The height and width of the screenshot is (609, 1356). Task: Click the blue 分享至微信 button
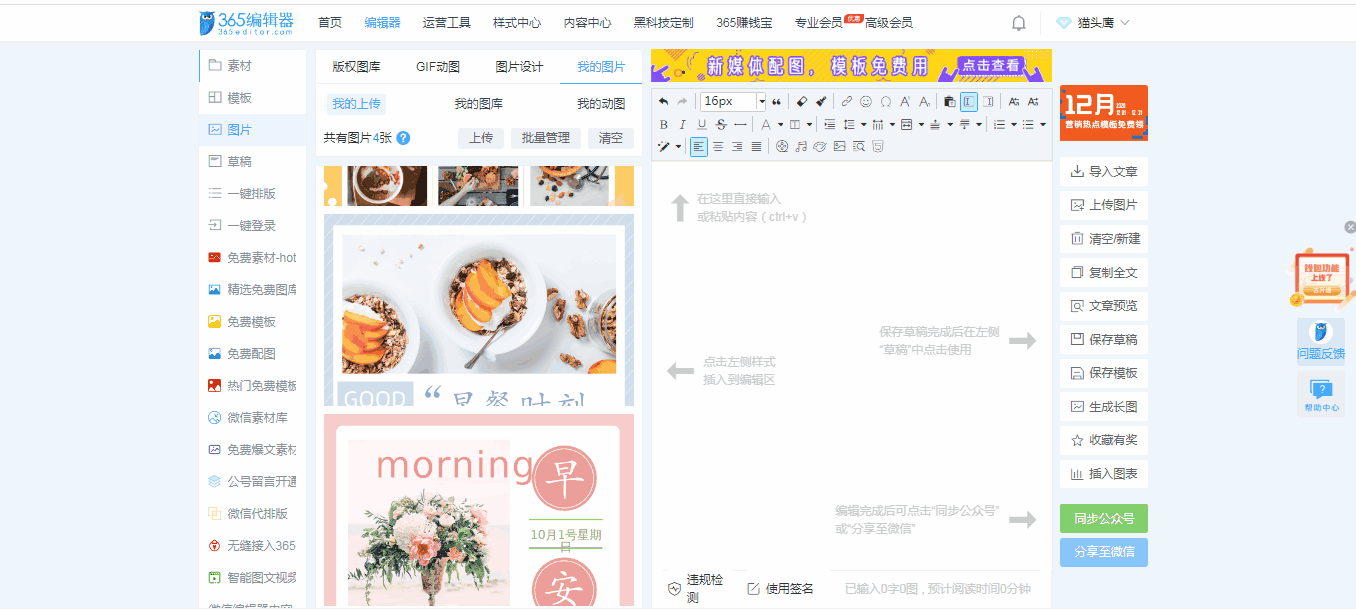click(x=1104, y=552)
